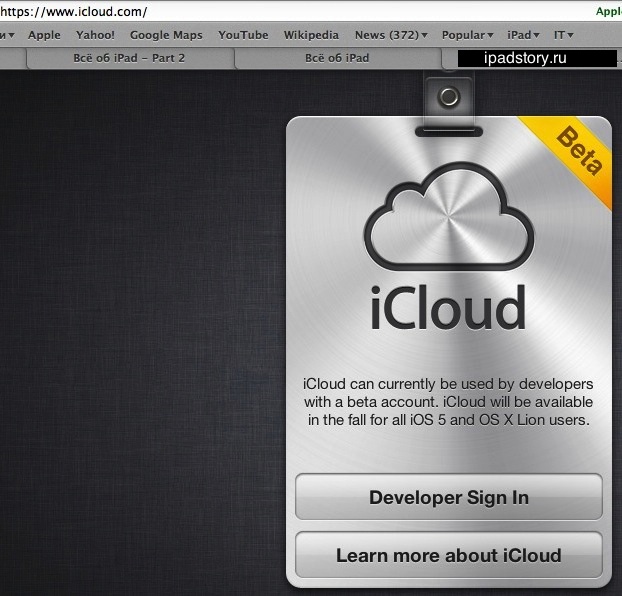Screen dimensions: 622x596
Task: Click the badge clip at top of card
Action: 448,98
